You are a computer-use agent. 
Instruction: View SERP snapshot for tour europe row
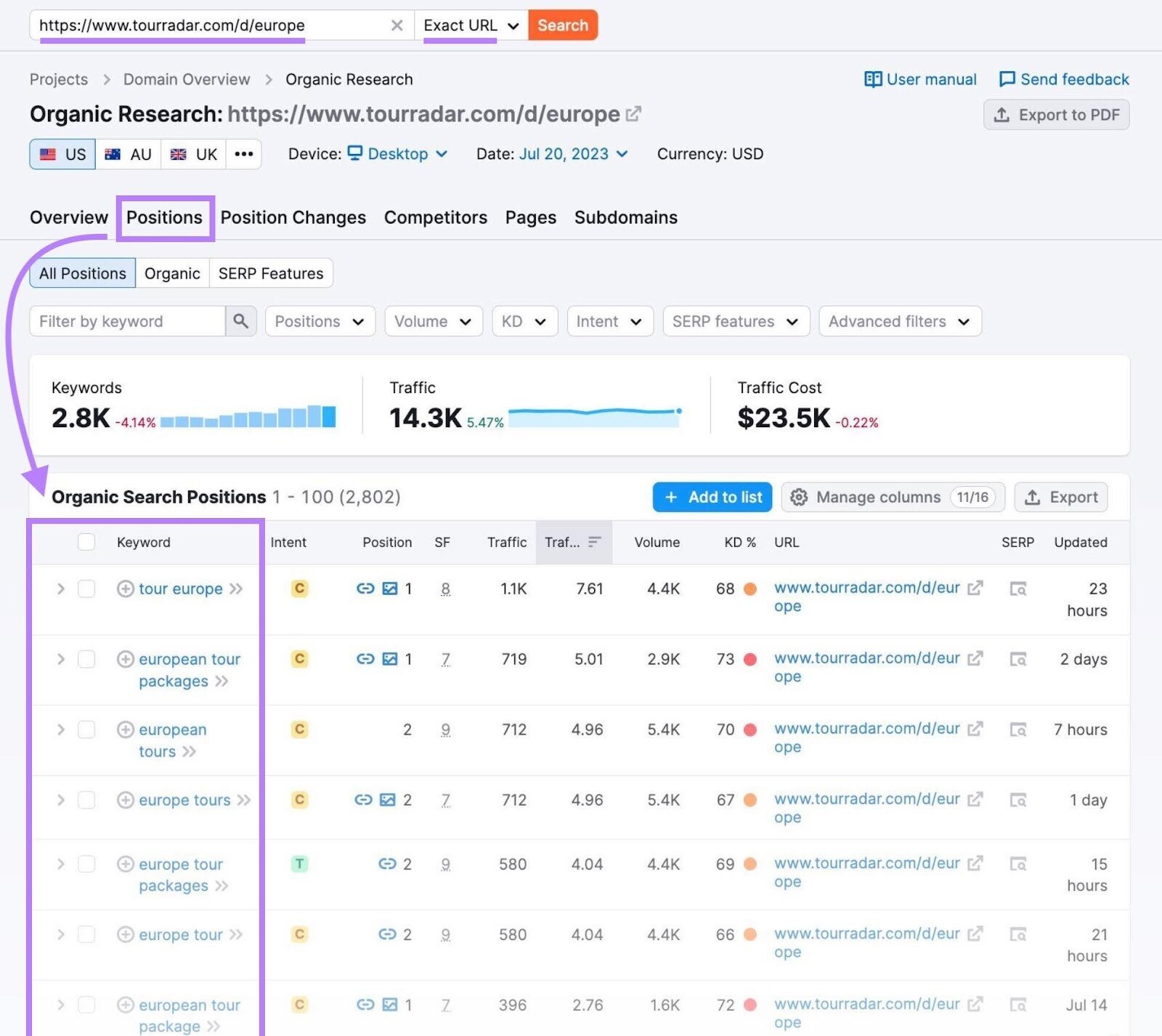[x=1018, y=588]
